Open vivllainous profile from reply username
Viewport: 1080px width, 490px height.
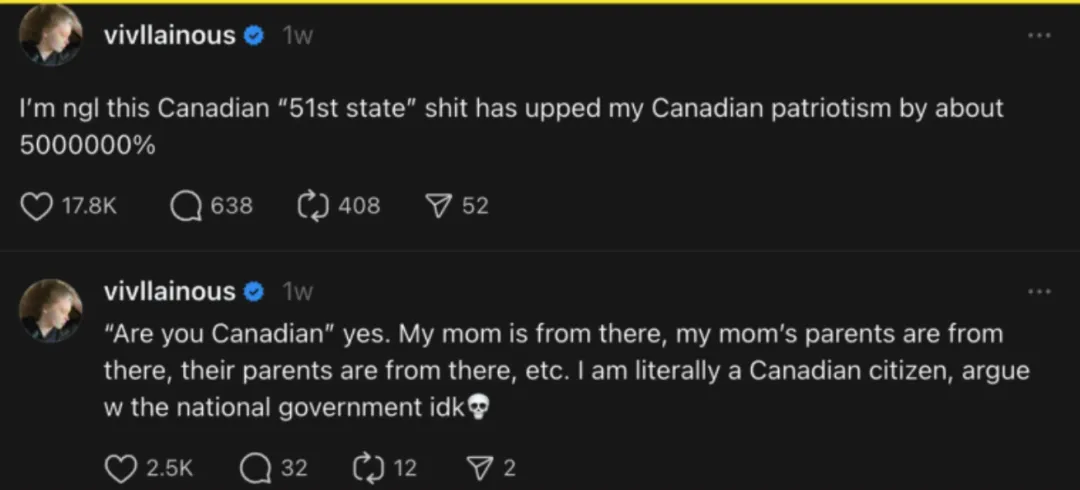(169, 292)
